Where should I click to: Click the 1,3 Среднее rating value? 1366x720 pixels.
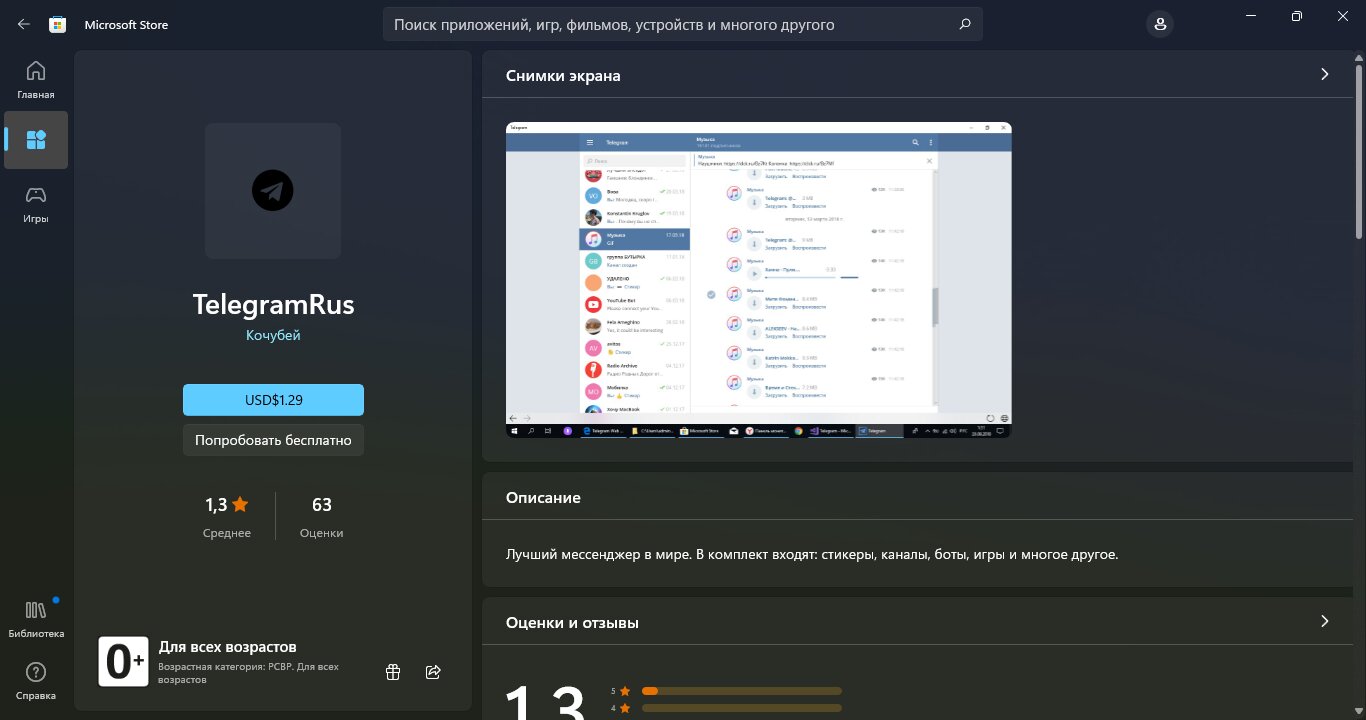(x=227, y=517)
